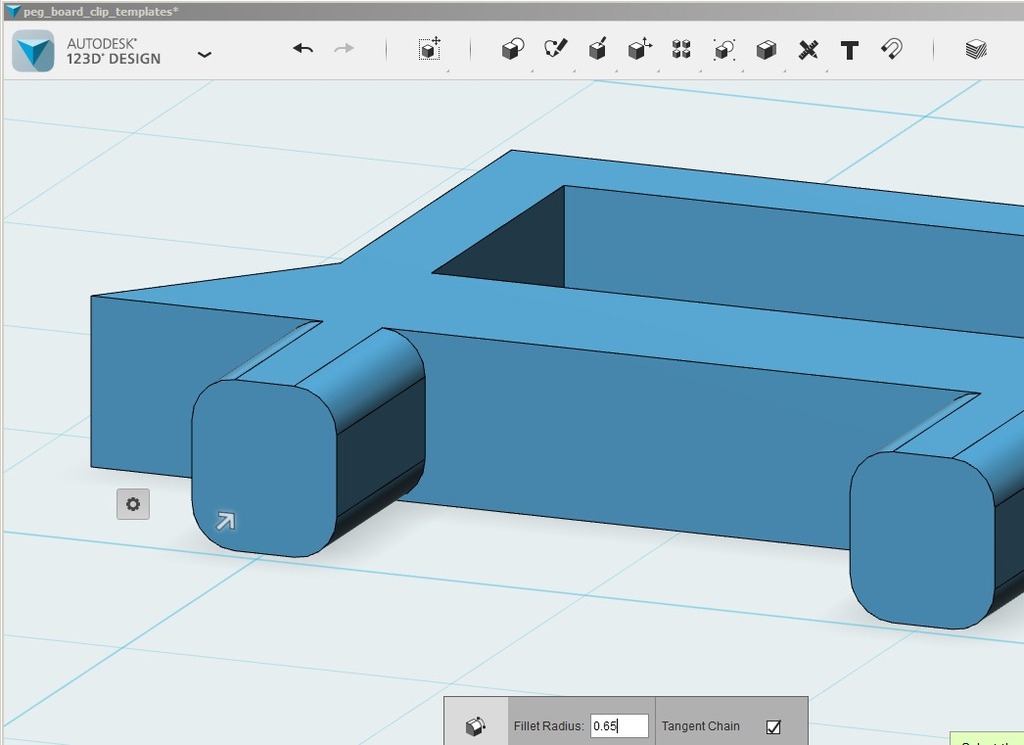
Task: Click the Autodesk 123D Design logo
Action: point(33,50)
